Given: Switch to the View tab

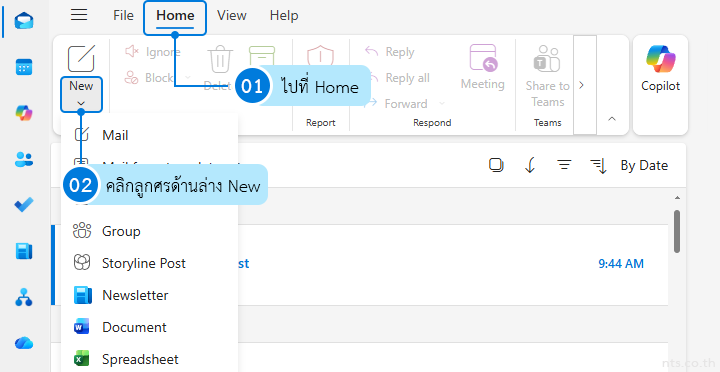Looking at the screenshot, I should (x=232, y=15).
